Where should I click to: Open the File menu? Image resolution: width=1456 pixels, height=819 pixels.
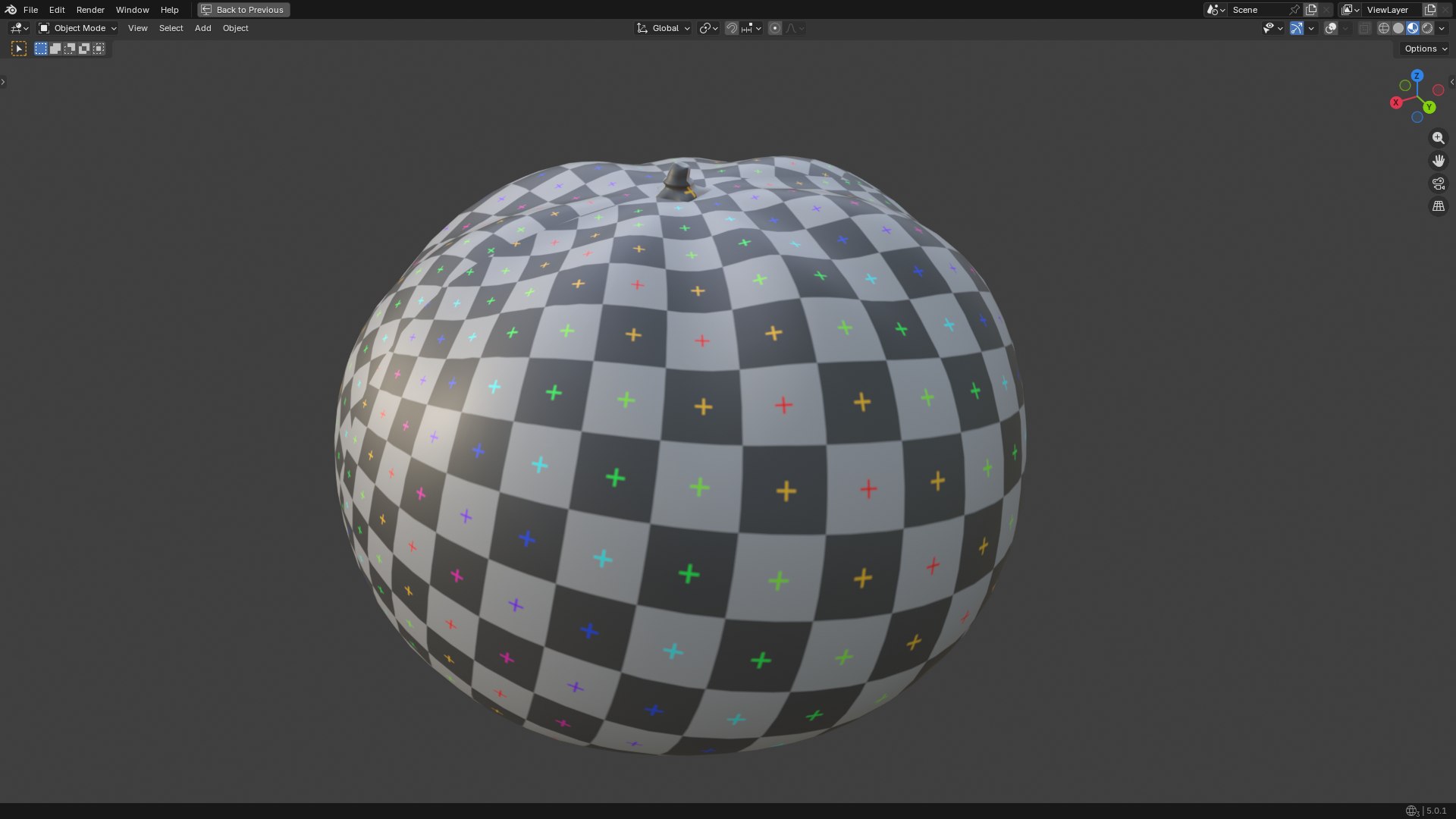point(30,10)
